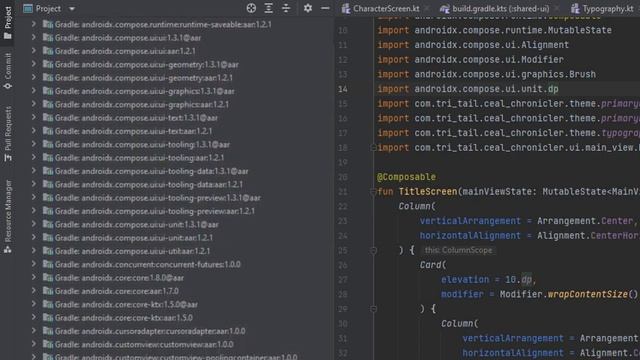This screenshot has width=640, height=360.
Task: Click the Select Opened File target icon
Action: coord(251,8)
